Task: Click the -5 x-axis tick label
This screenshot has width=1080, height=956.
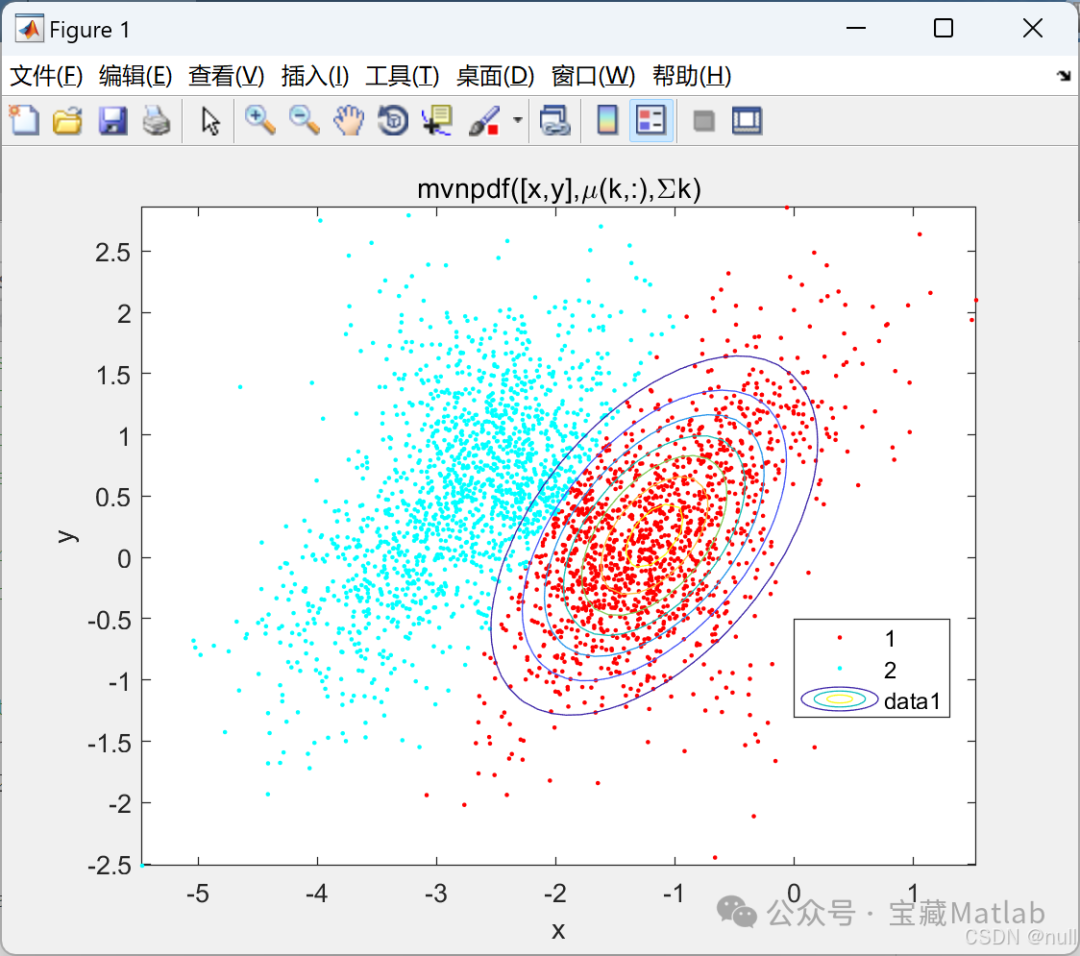Action: pyautogui.click(x=198, y=893)
